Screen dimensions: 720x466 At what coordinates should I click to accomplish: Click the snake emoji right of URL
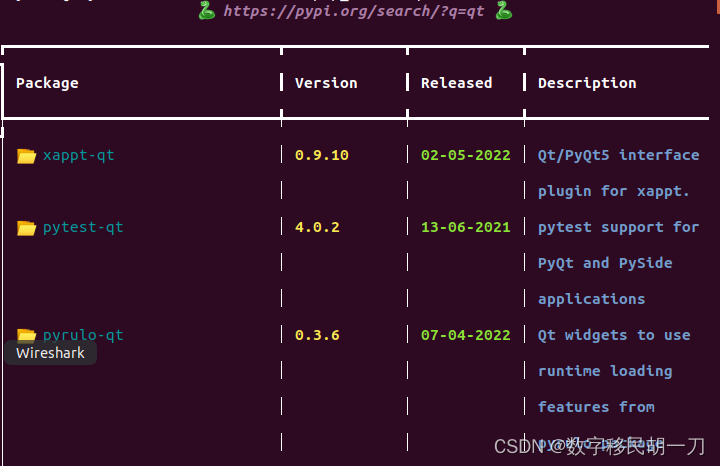504,10
